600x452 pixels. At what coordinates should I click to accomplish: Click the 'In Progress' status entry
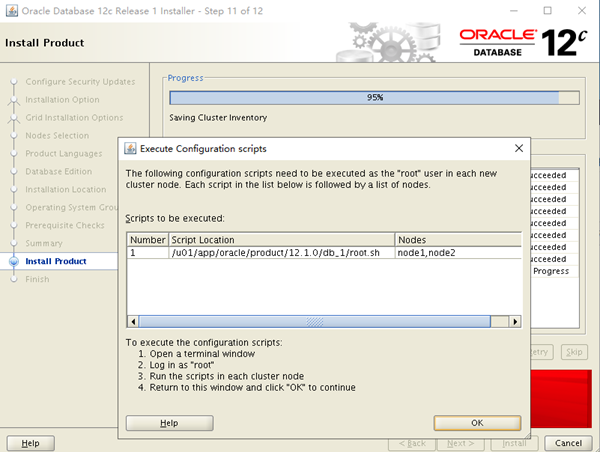coord(551,271)
